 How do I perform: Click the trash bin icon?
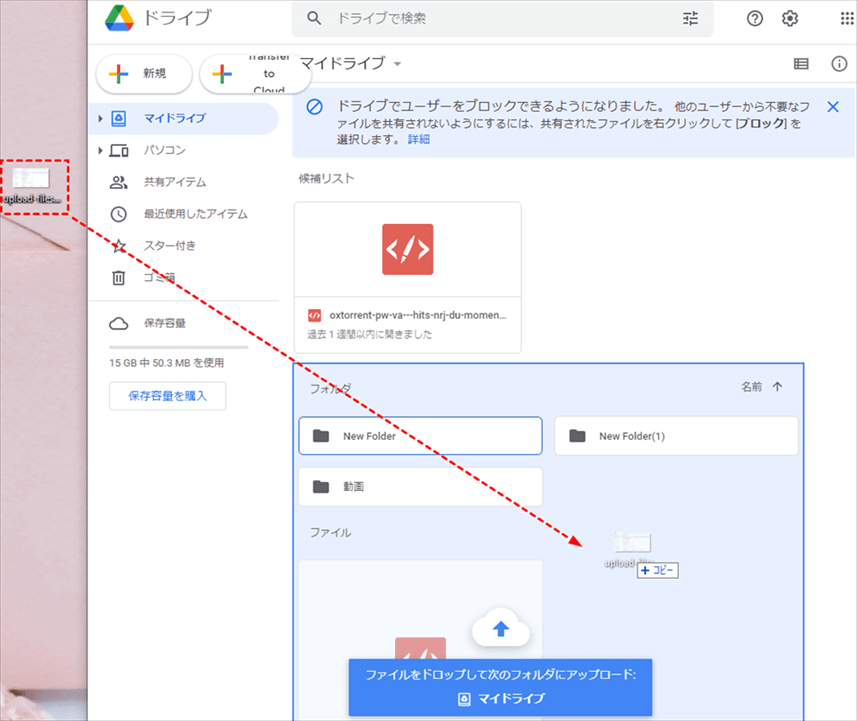coord(119,278)
